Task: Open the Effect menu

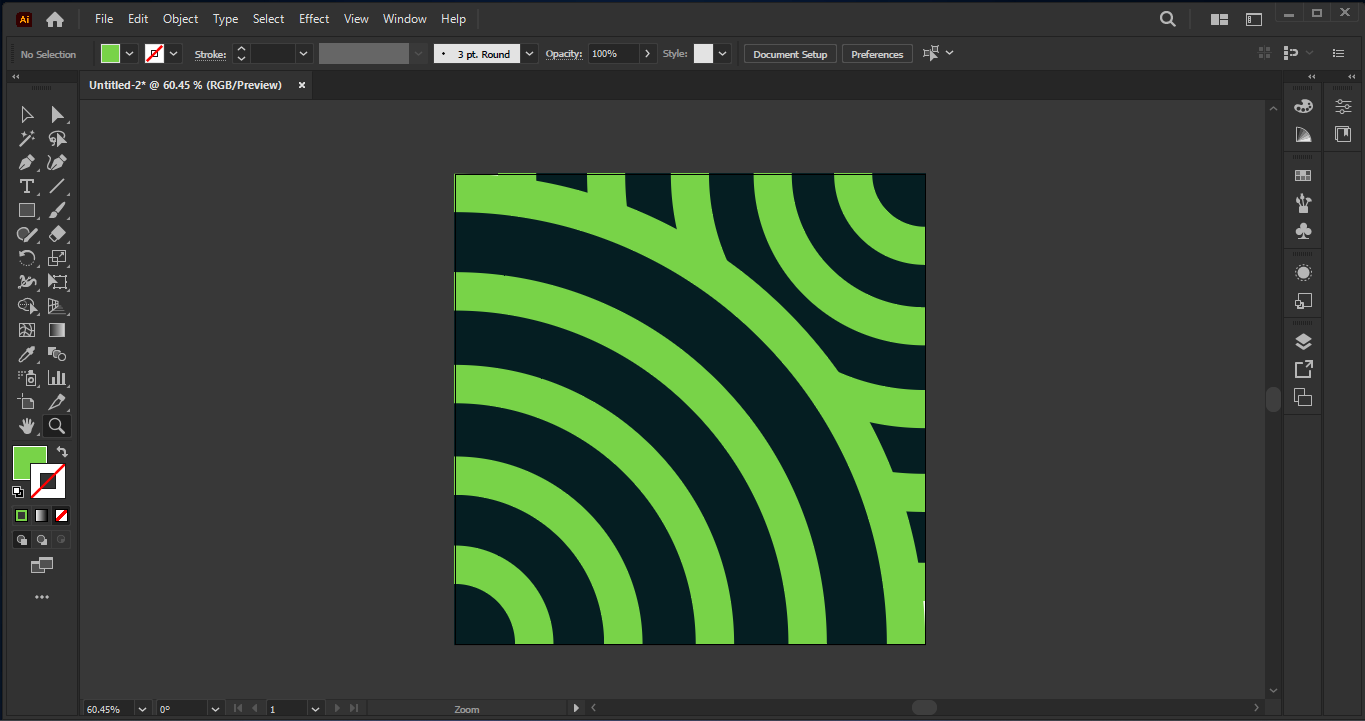Action: point(314,19)
